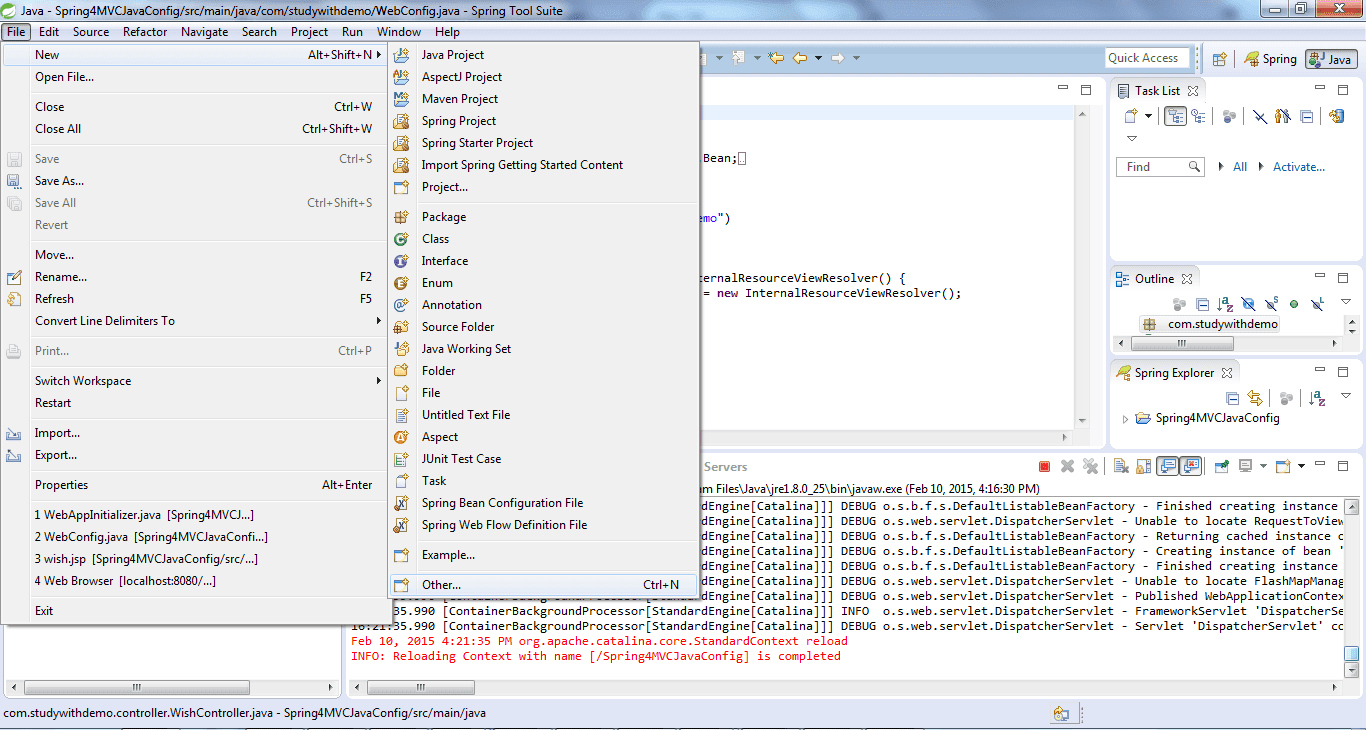1366x730 pixels.
Task: Click Switch Workspace in the File menu
Action: click(196, 381)
